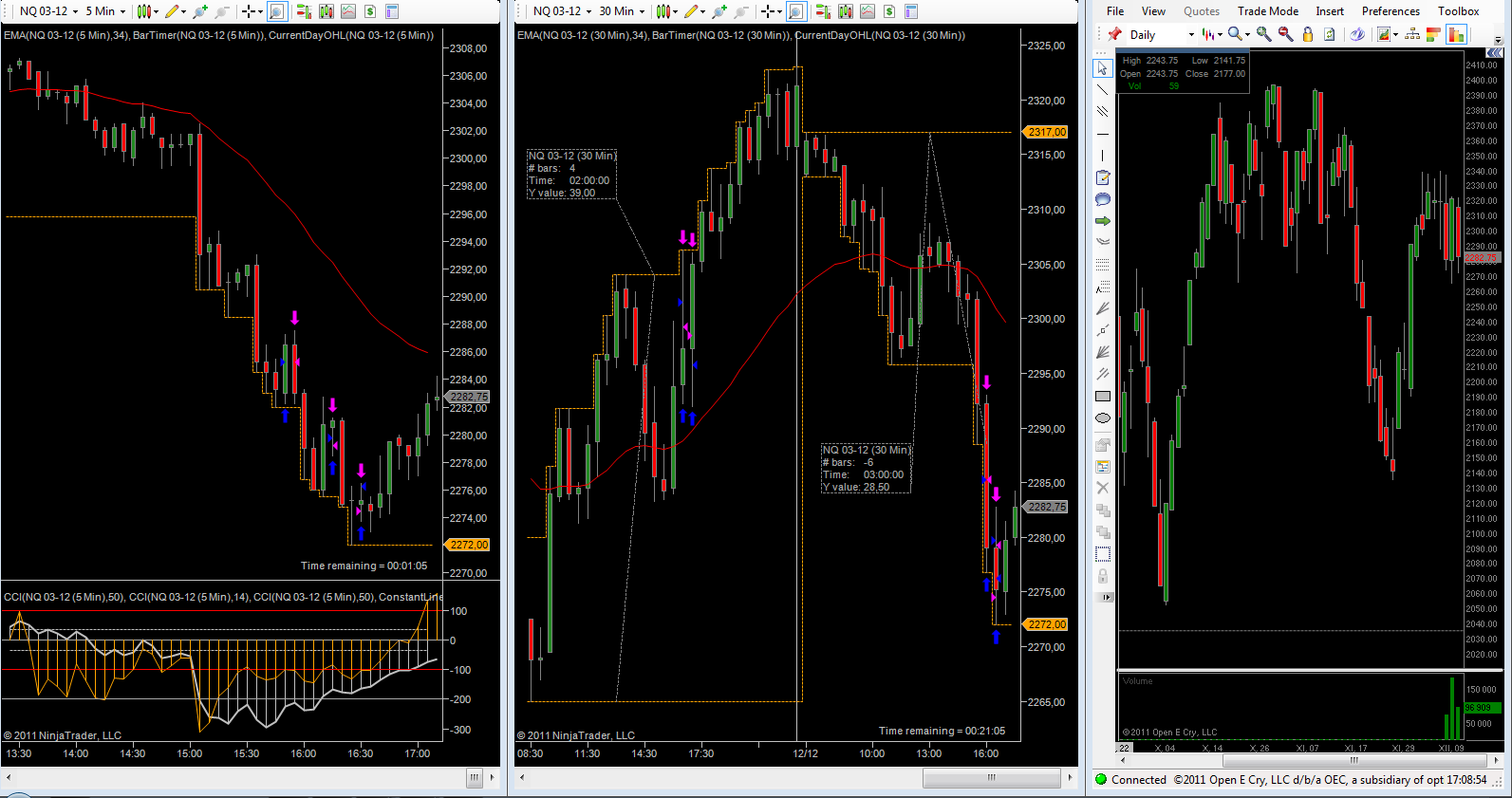The image size is (1512, 798).
Task: Click the 5 Min chart horizontal scrollbar thumb
Action: pos(475,778)
